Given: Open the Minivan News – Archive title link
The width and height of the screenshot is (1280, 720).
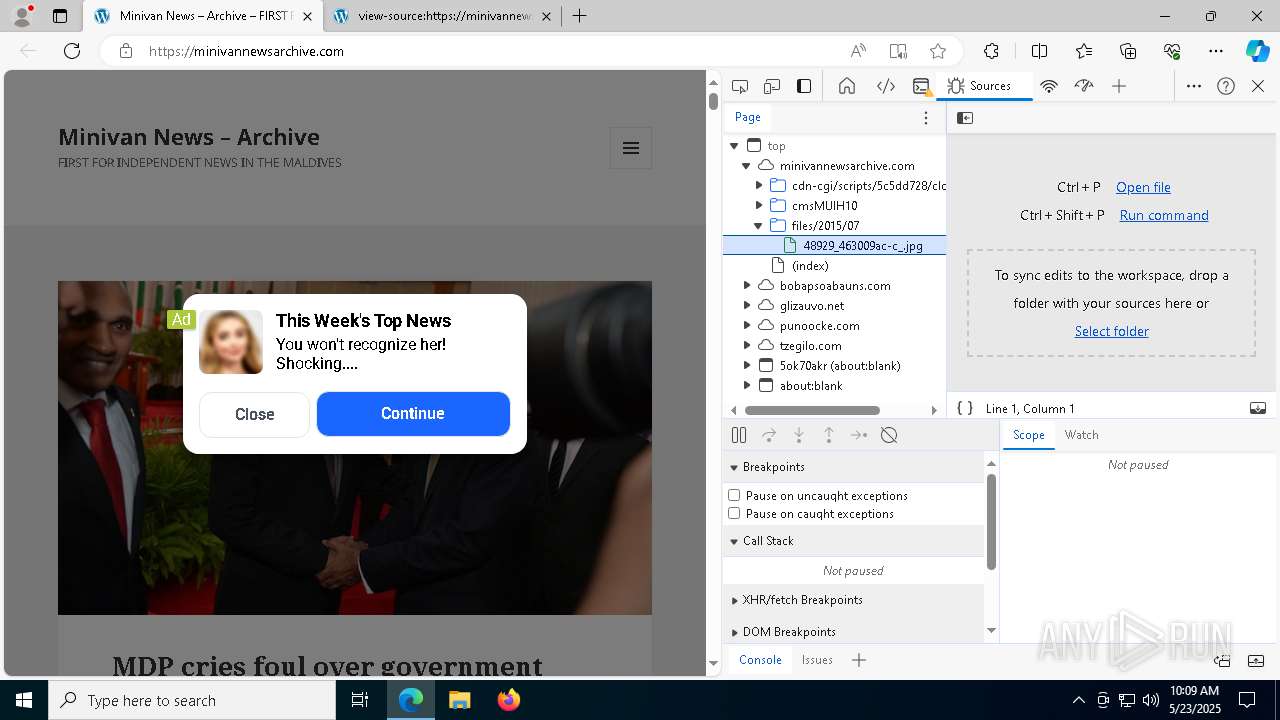Looking at the screenshot, I should pos(189,137).
